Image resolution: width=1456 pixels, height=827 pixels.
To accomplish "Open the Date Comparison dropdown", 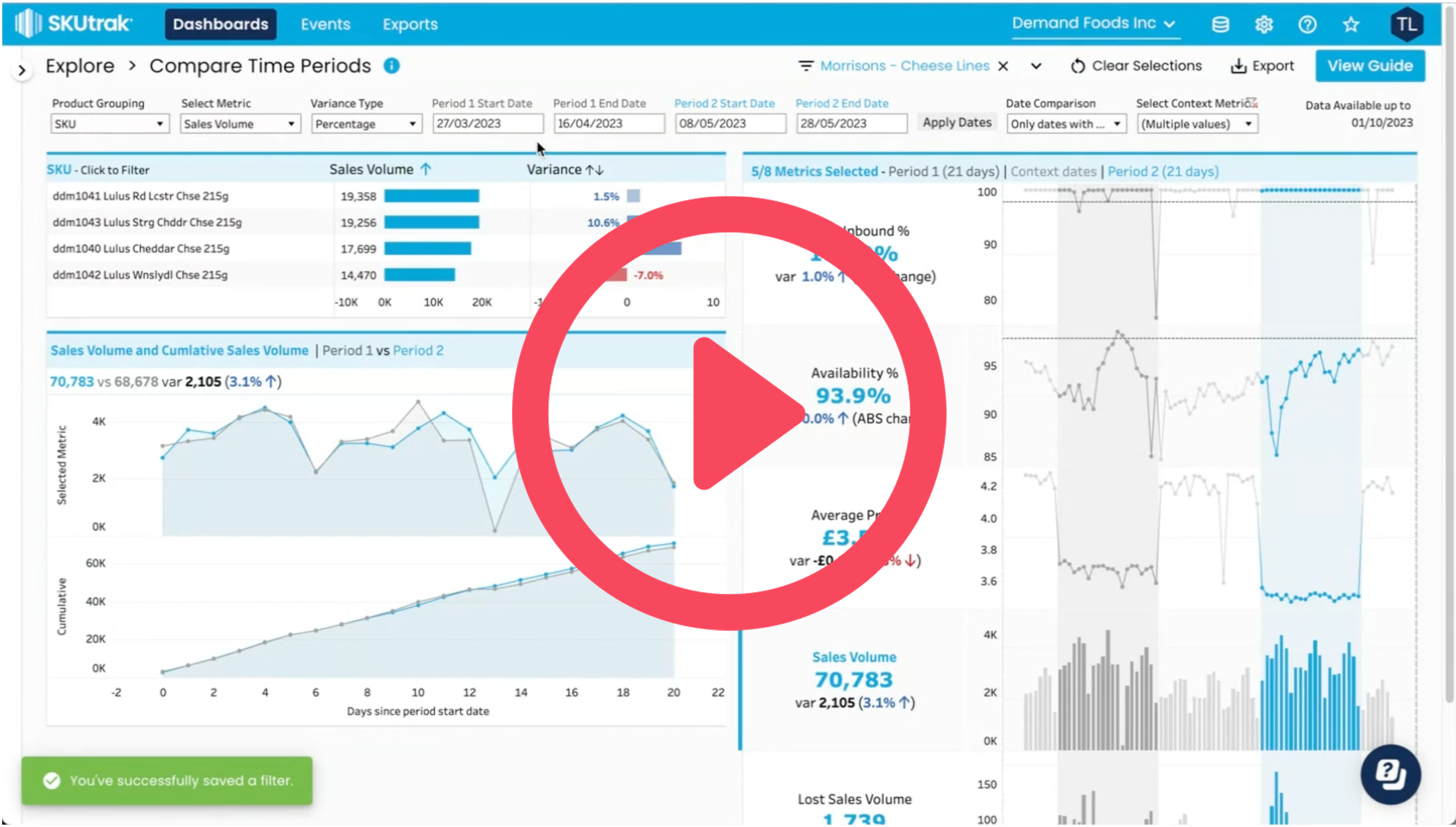I will pos(1066,124).
